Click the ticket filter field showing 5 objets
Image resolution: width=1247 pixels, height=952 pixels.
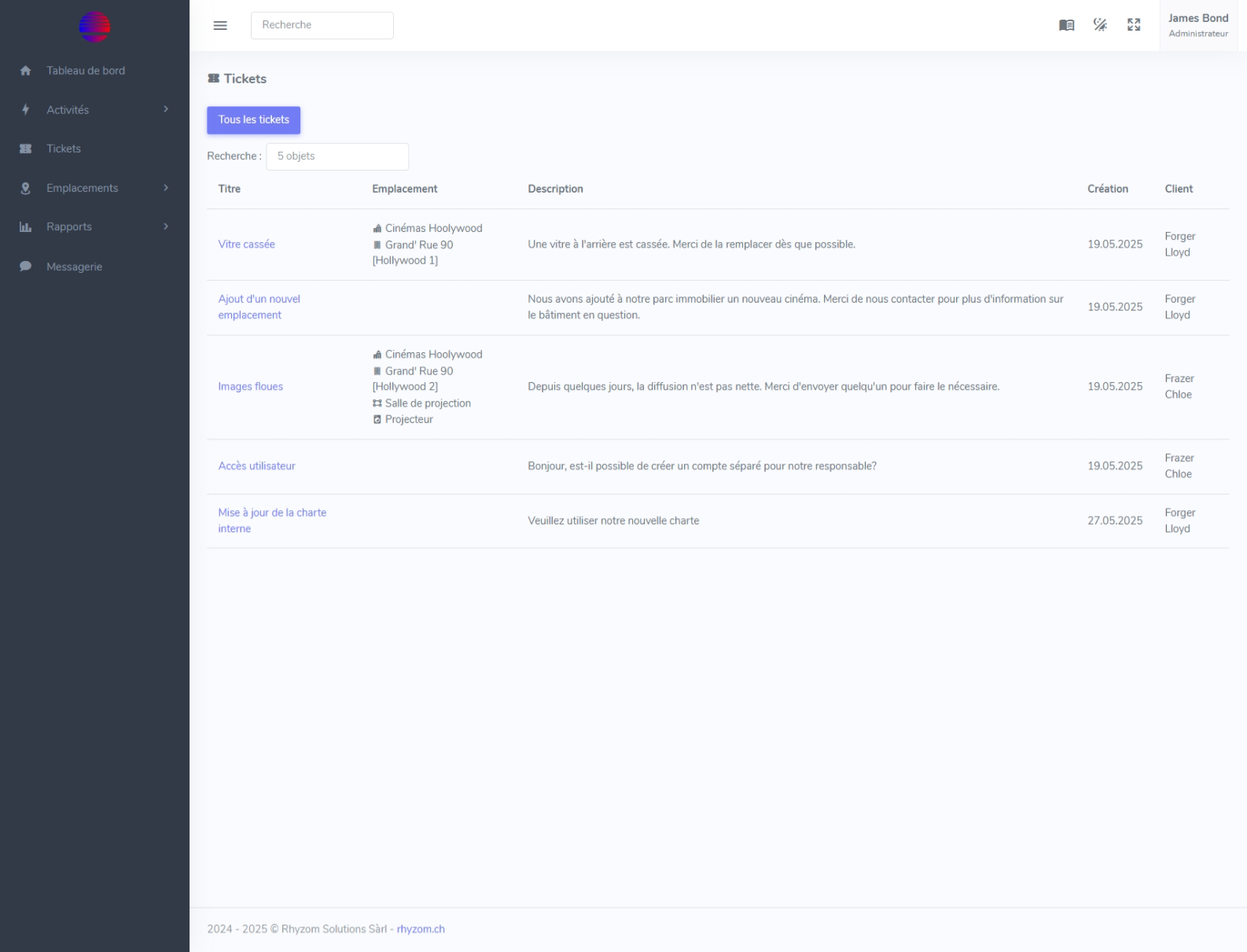coord(337,156)
